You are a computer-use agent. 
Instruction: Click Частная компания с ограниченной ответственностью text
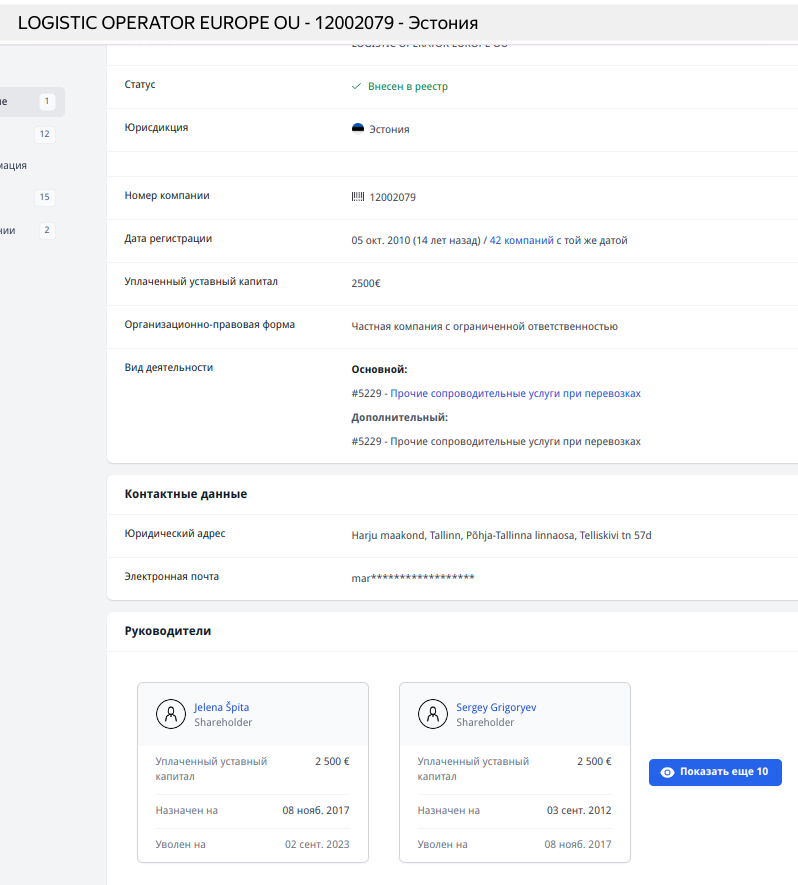[x=484, y=326]
